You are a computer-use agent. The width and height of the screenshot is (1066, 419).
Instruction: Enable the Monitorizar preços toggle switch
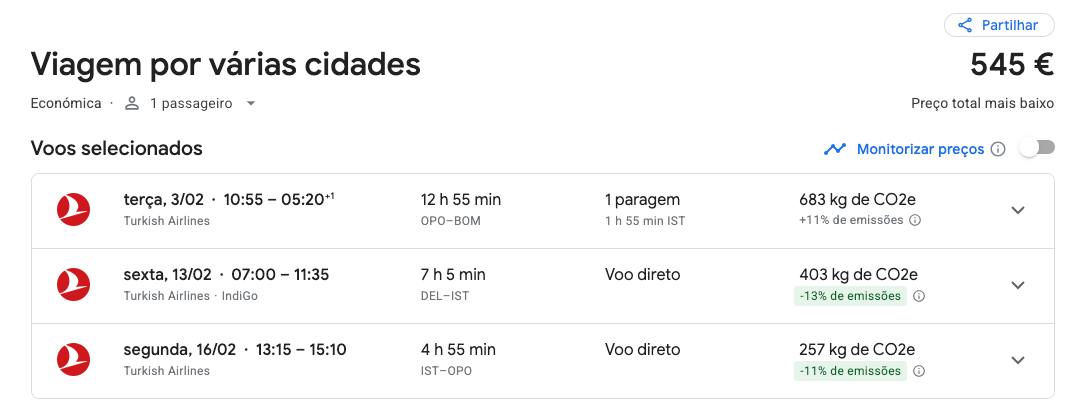1037,148
